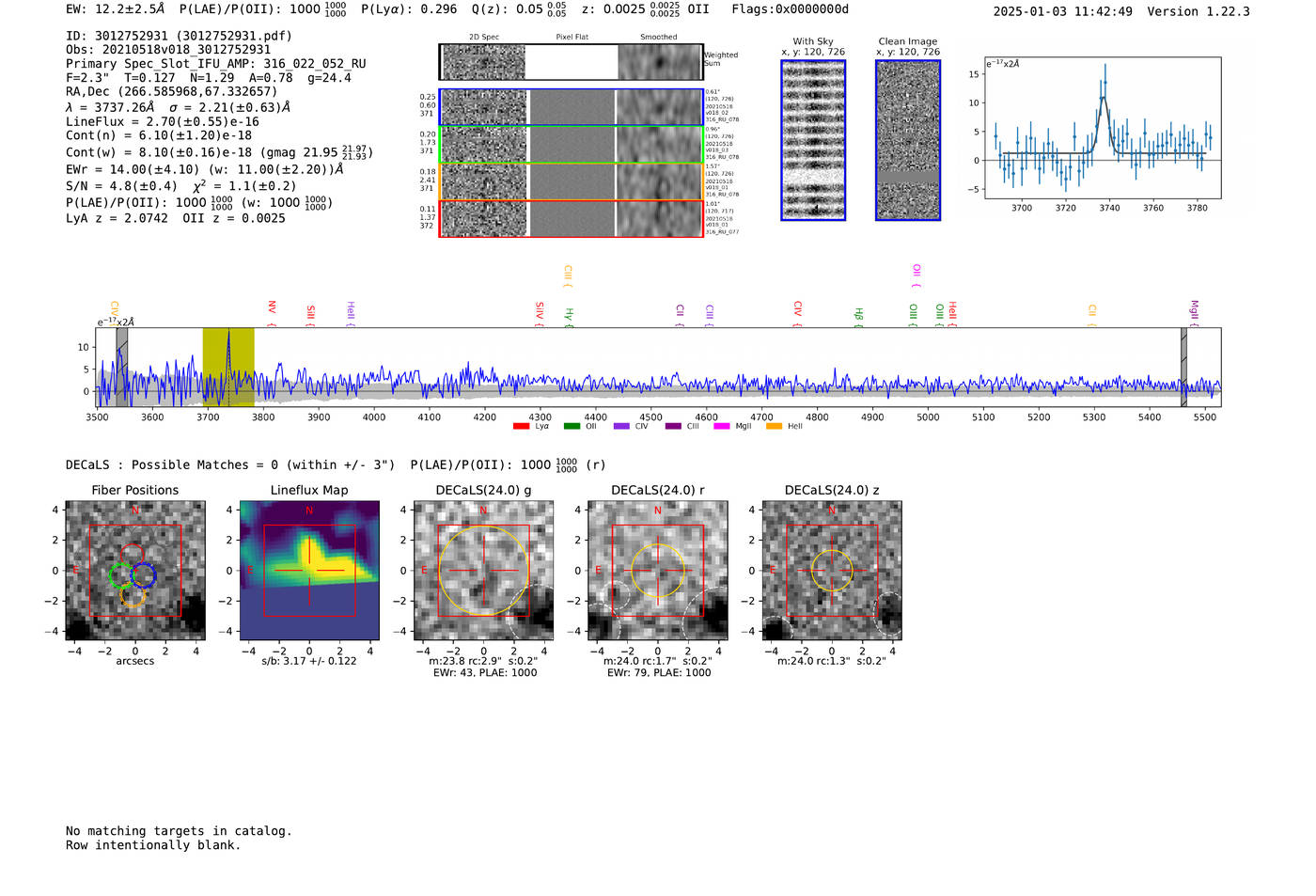Click the EW: 12.2±2.5Å header value
This screenshot has height=896, width=1316.
coord(115,9)
